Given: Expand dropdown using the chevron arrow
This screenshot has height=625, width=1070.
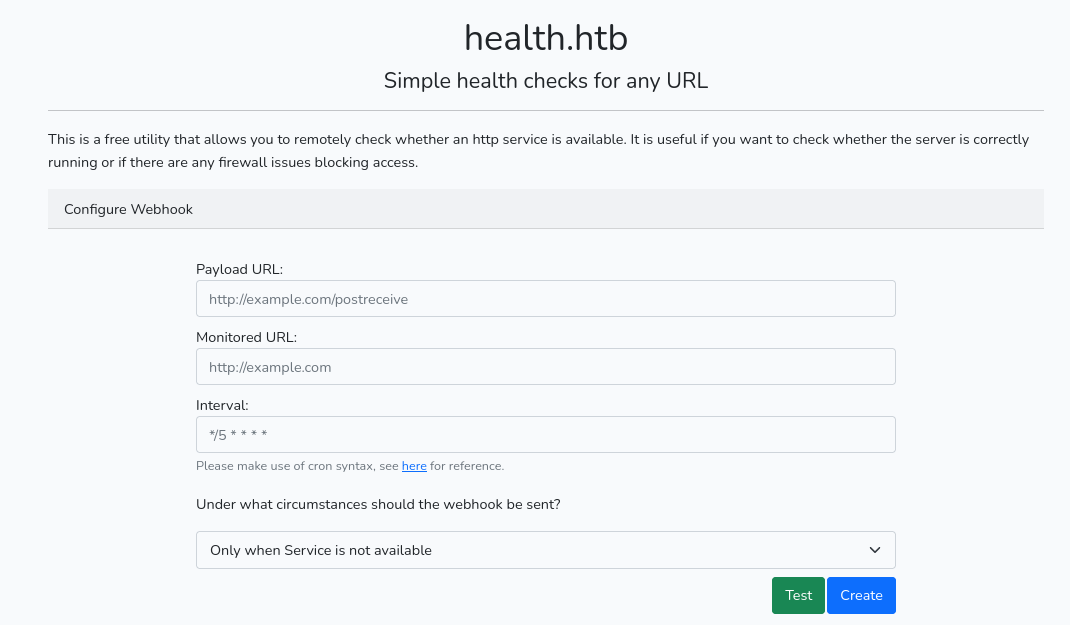Looking at the screenshot, I should tap(875, 550).
